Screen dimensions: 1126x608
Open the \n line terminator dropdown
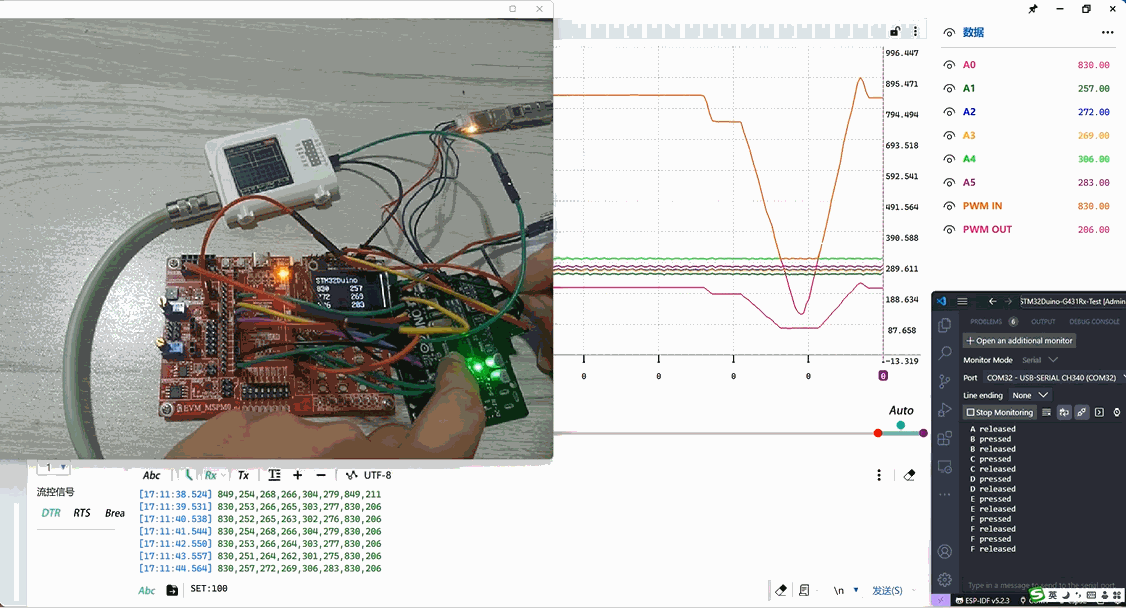(x=846, y=590)
